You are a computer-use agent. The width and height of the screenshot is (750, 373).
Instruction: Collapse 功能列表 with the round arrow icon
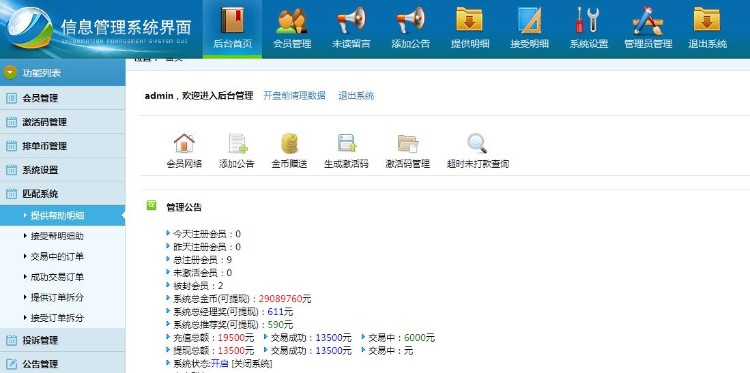[x=10, y=73]
